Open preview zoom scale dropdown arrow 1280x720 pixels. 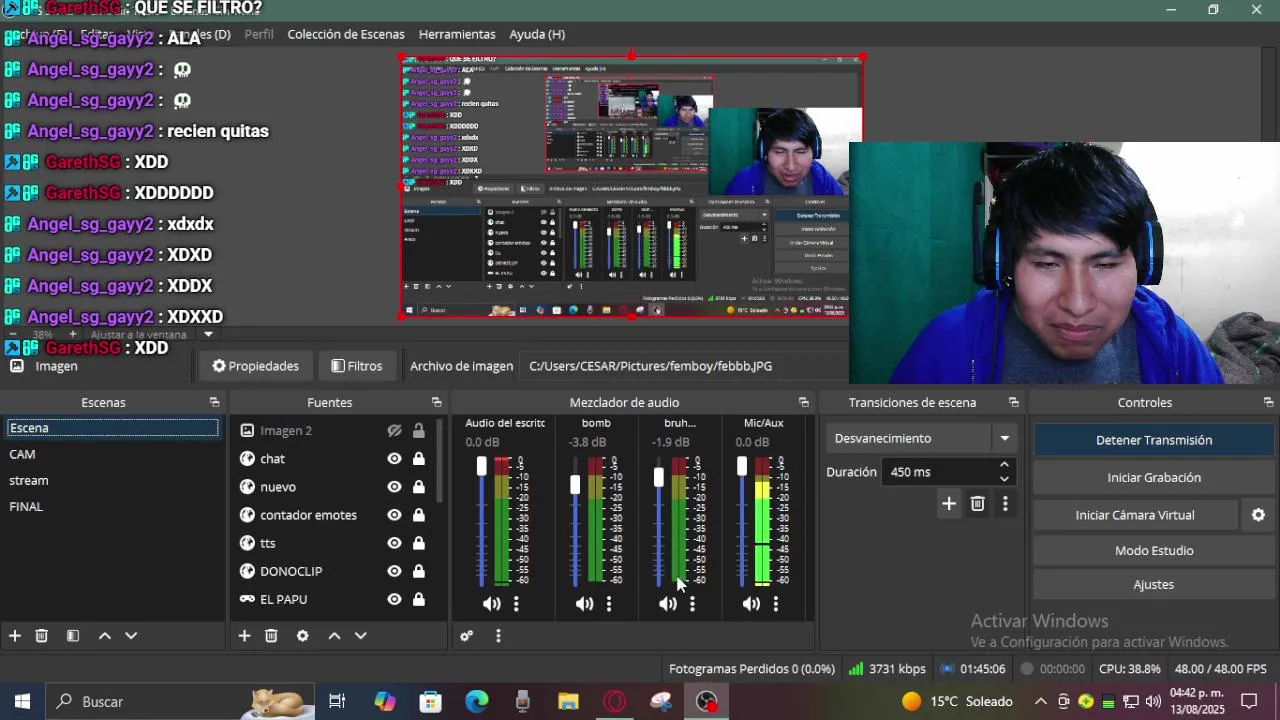pos(208,334)
